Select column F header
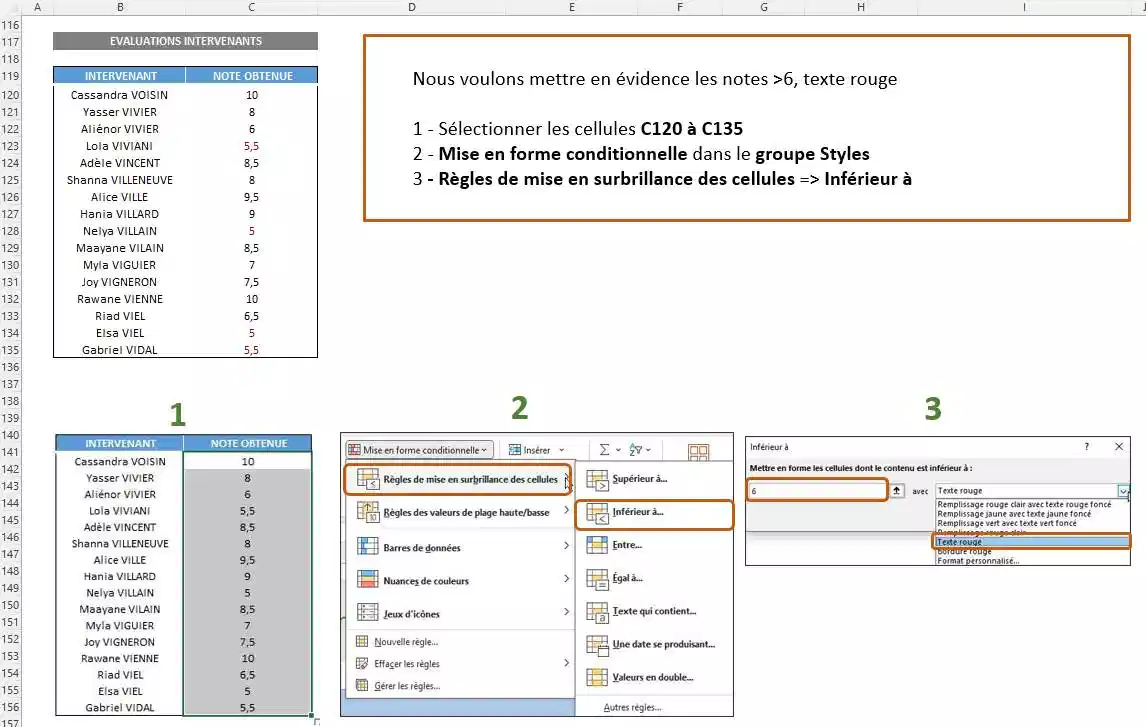 [680, 7]
